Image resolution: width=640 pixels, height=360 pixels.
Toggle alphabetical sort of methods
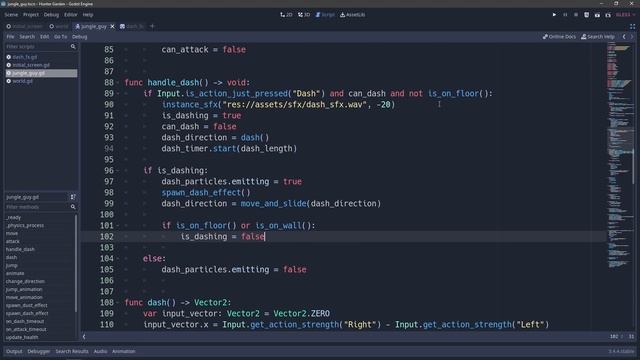tap(73, 197)
